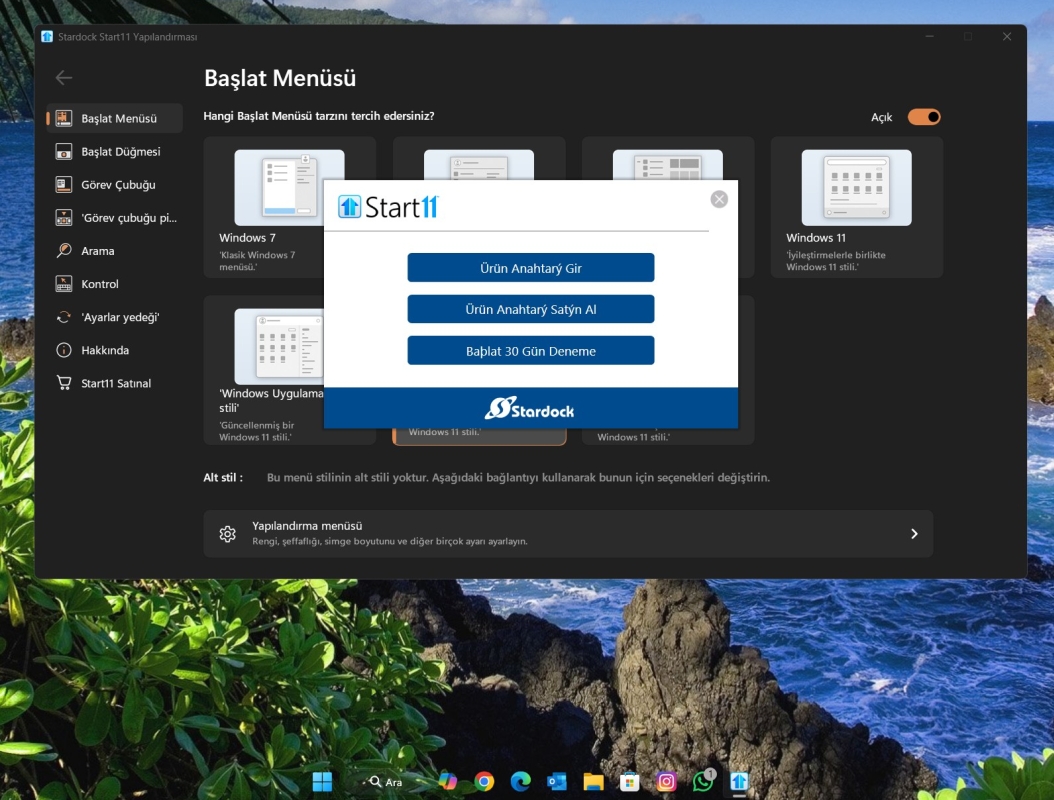The height and width of the screenshot is (800, 1054).
Task: Click the Başlat Düğmesi sidebar icon
Action: click(x=64, y=152)
